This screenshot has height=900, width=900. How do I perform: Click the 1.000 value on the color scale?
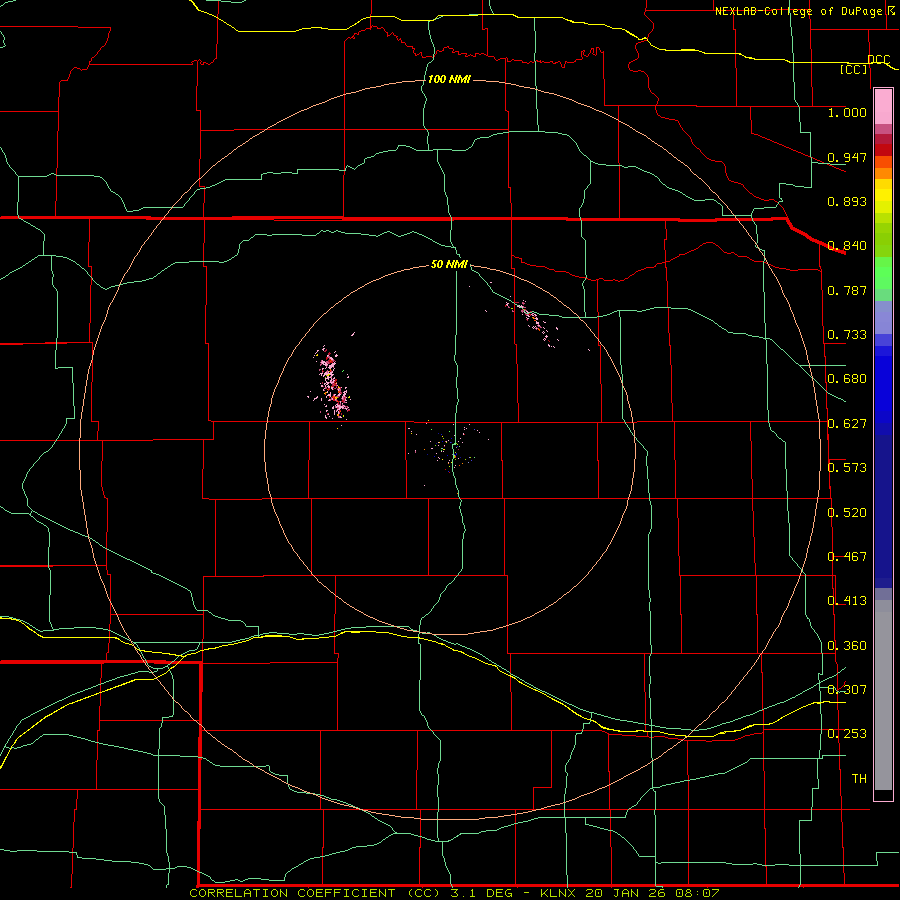click(847, 112)
